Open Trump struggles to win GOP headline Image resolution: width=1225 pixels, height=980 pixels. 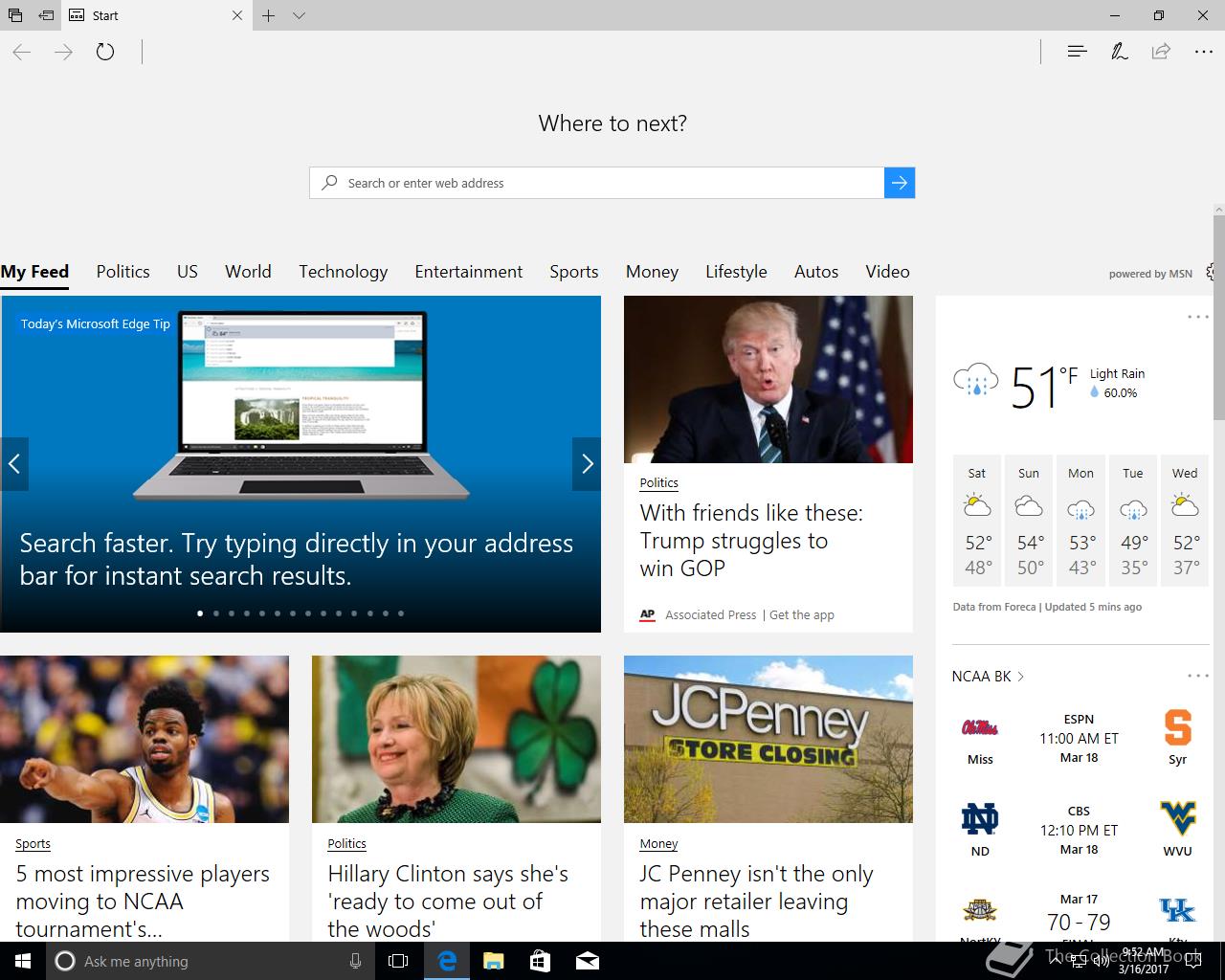[751, 540]
